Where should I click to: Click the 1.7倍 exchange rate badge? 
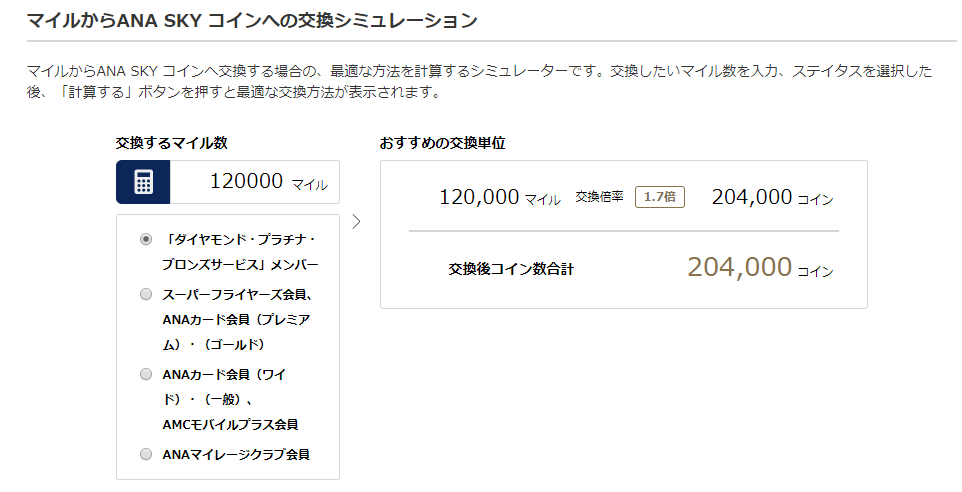(x=659, y=197)
